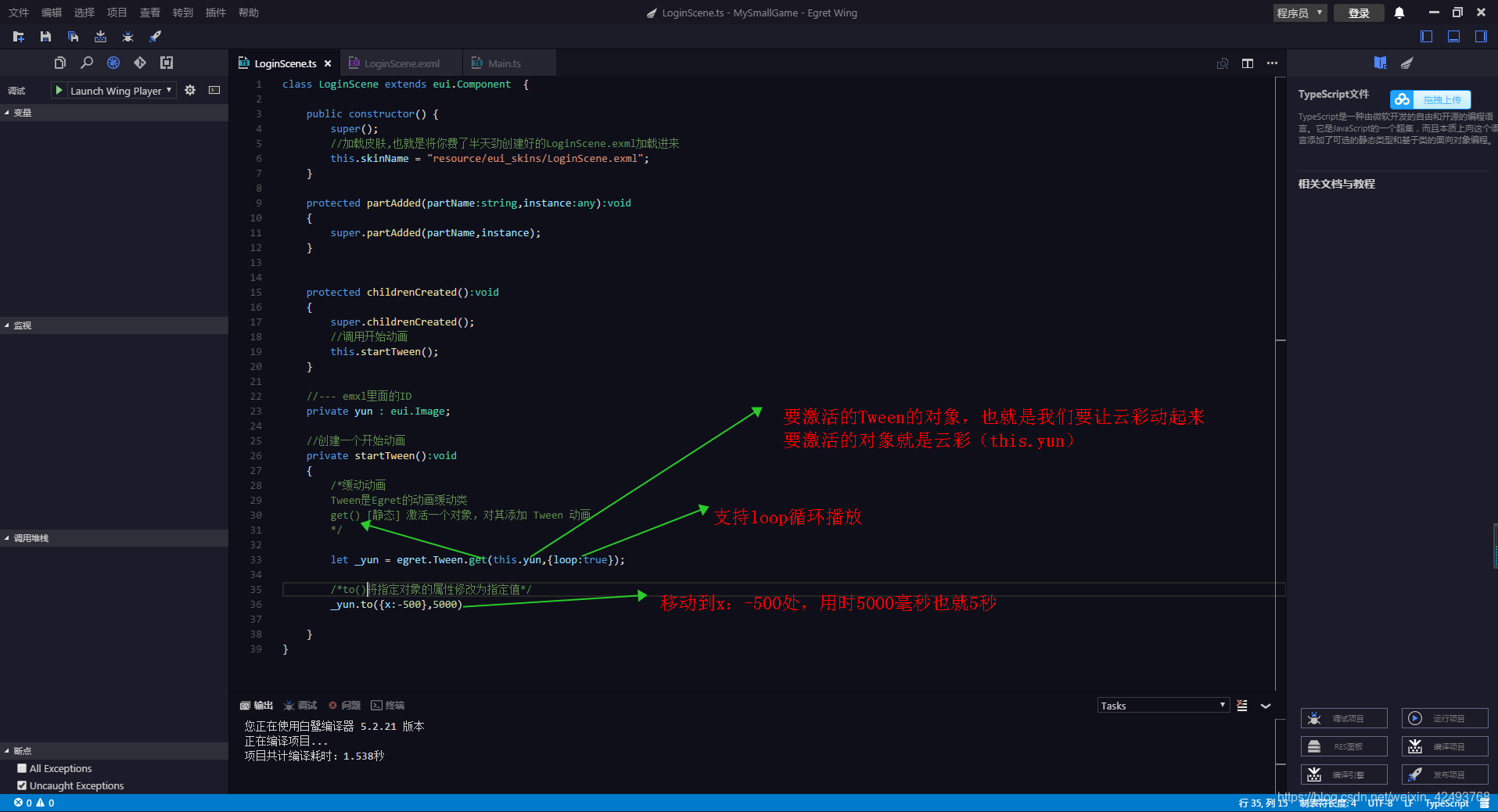Start debugging with green play button

point(59,90)
